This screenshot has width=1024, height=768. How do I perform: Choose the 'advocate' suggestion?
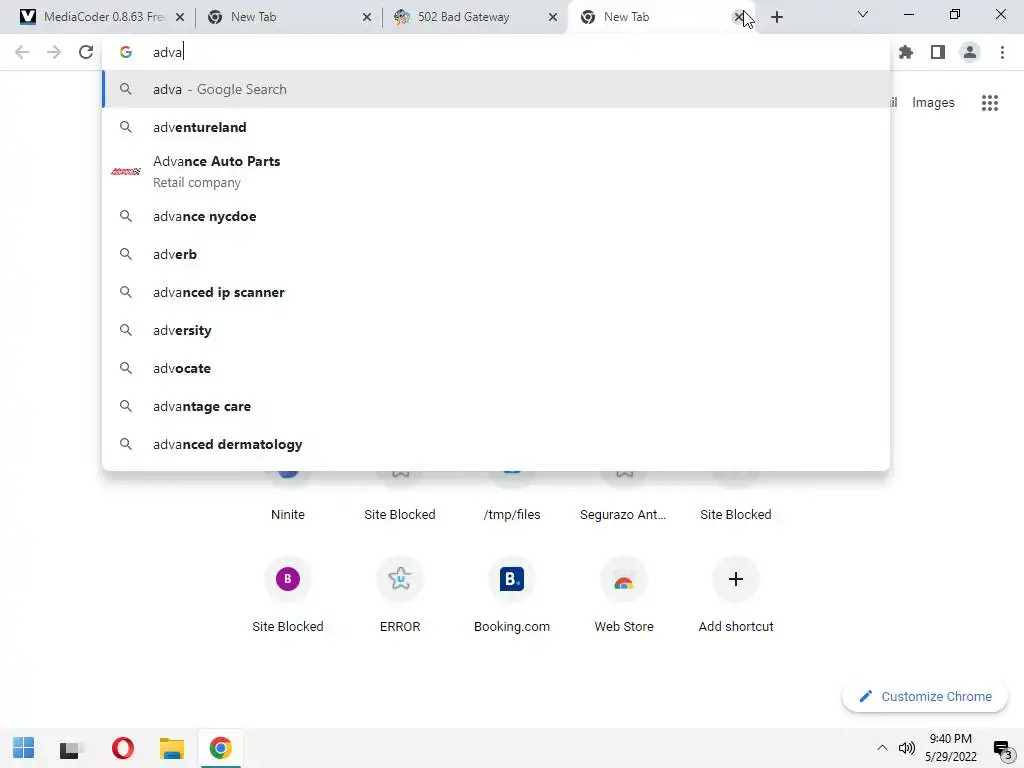[496, 368]
